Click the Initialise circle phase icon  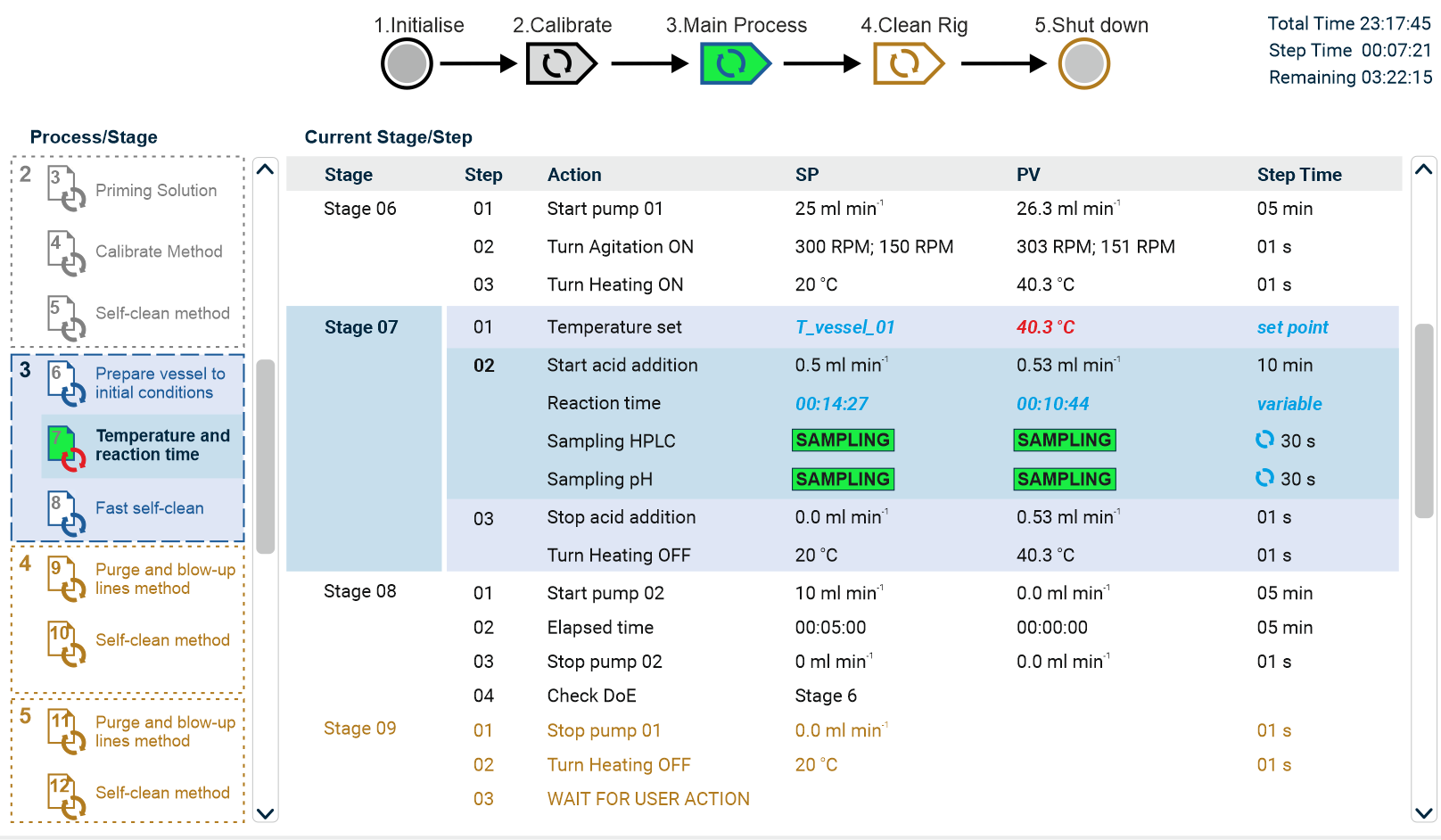coord(407,64)
